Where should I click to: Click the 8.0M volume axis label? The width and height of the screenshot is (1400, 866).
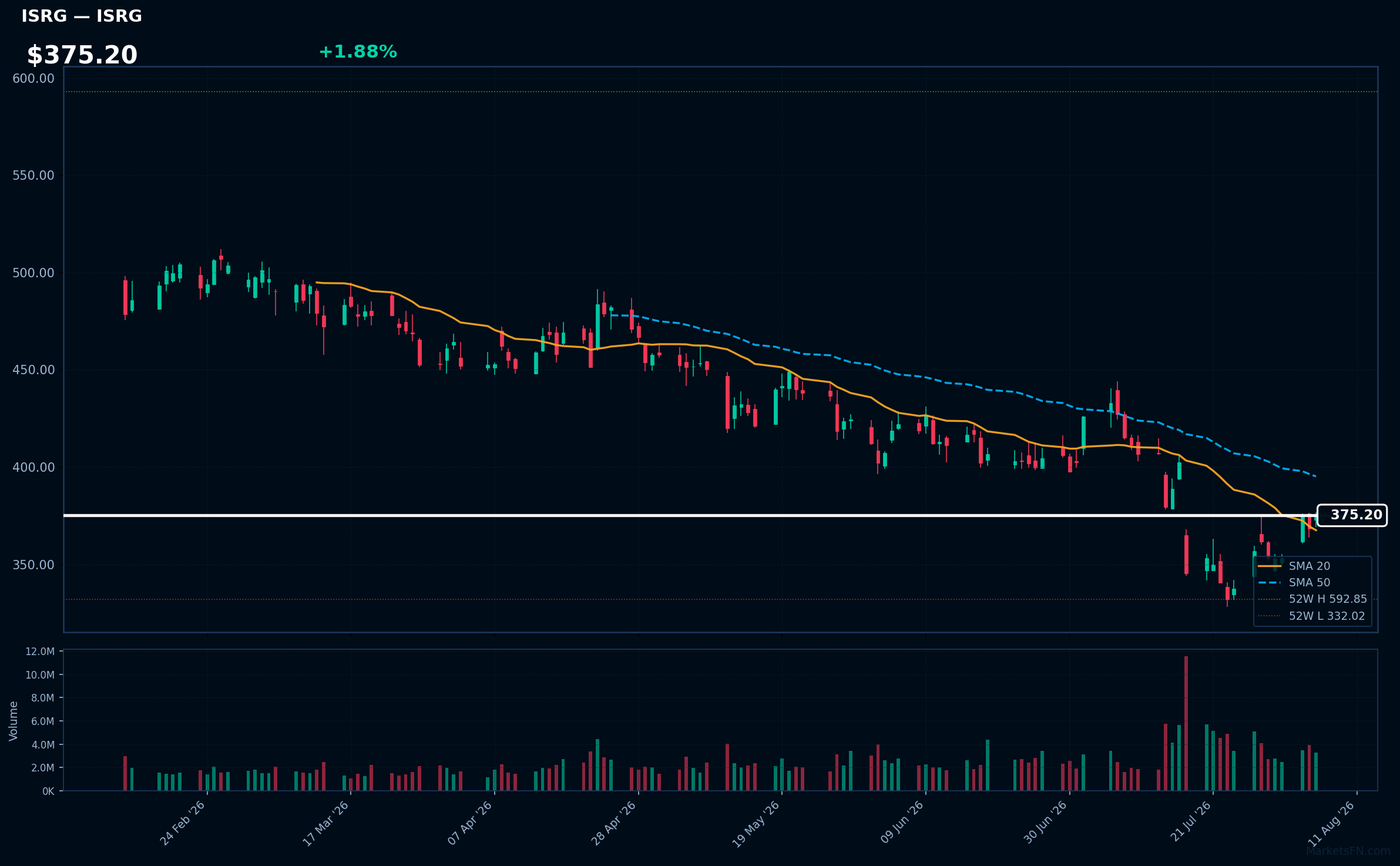coord(43,698)
